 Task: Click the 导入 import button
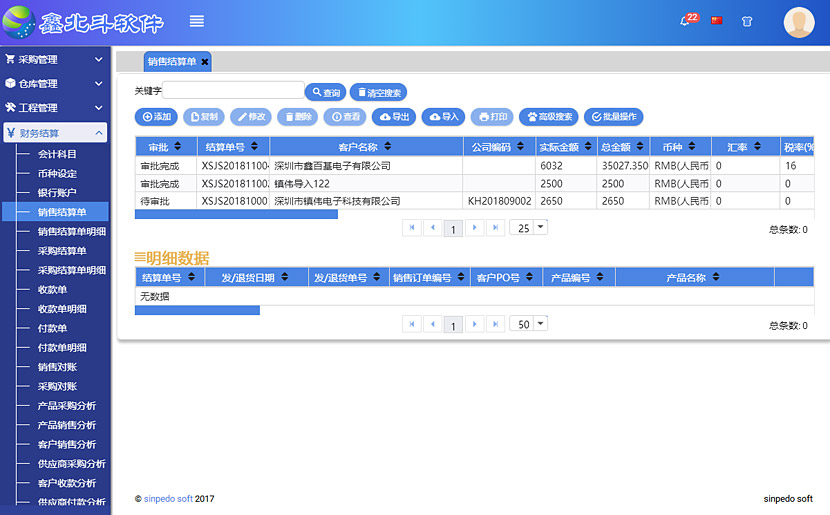point(443,117)
